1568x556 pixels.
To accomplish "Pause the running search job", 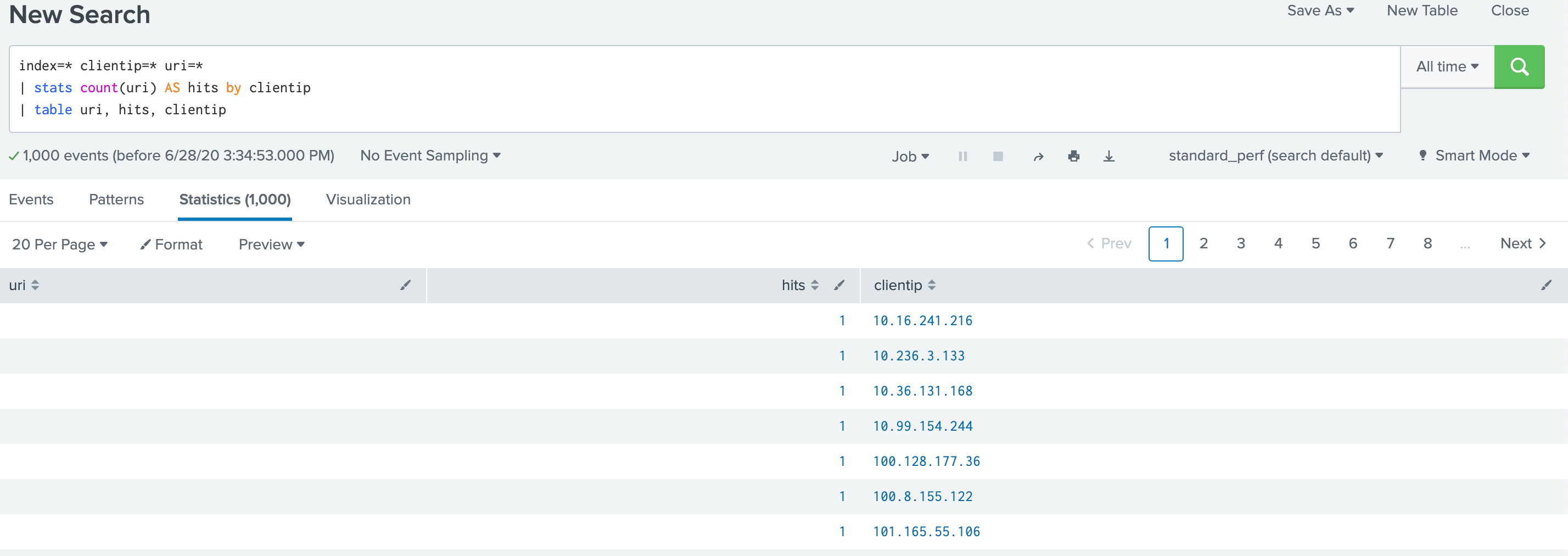I will pyautogui.click(x=962, y=156).
